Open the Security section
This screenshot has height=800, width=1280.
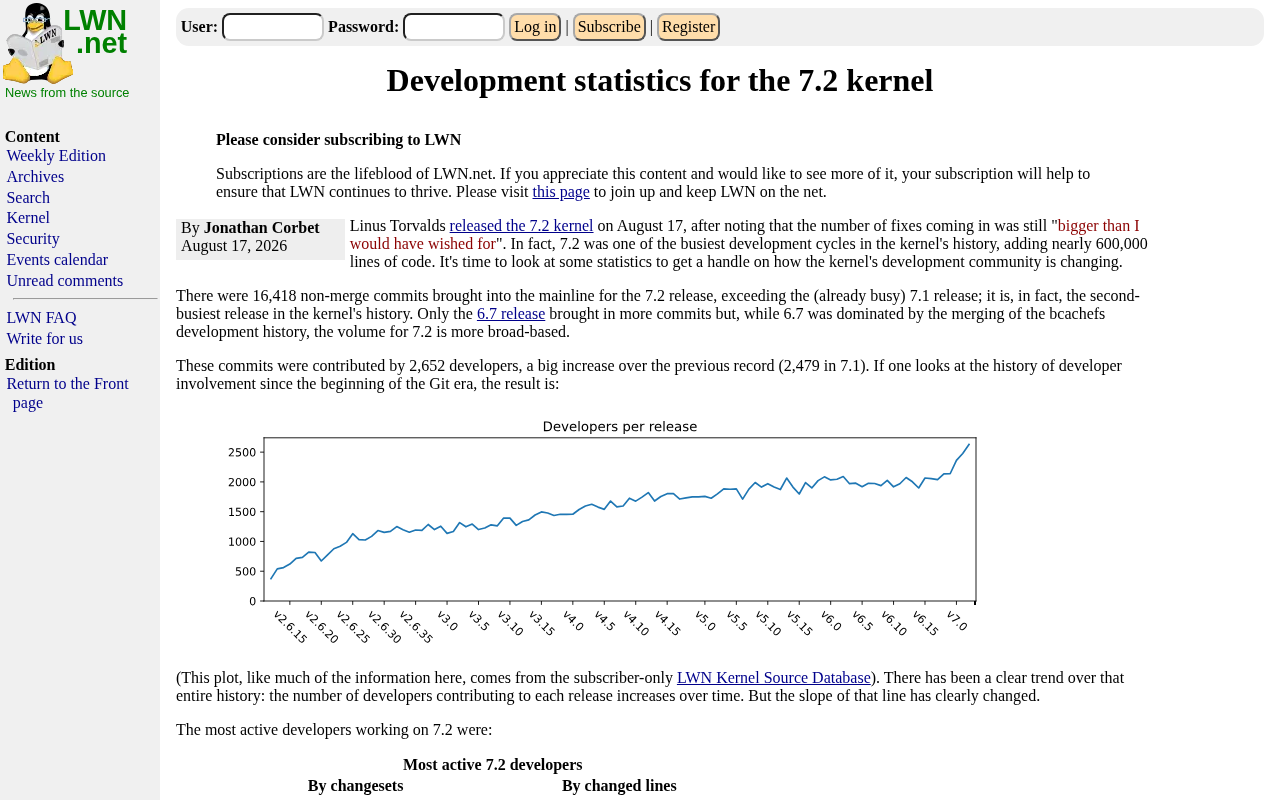[33, 239]
